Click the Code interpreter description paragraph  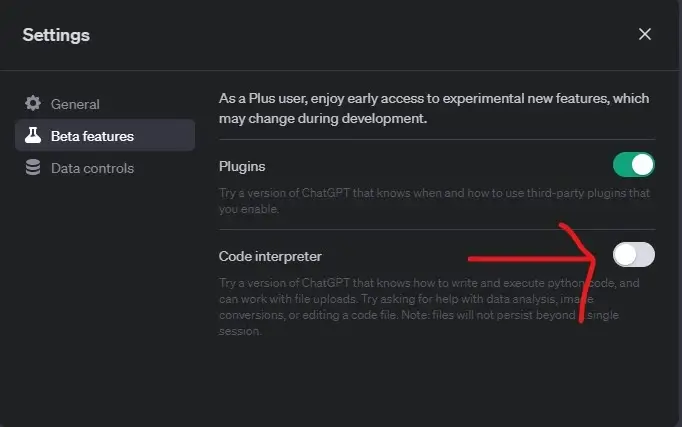(x=400, y=307)
